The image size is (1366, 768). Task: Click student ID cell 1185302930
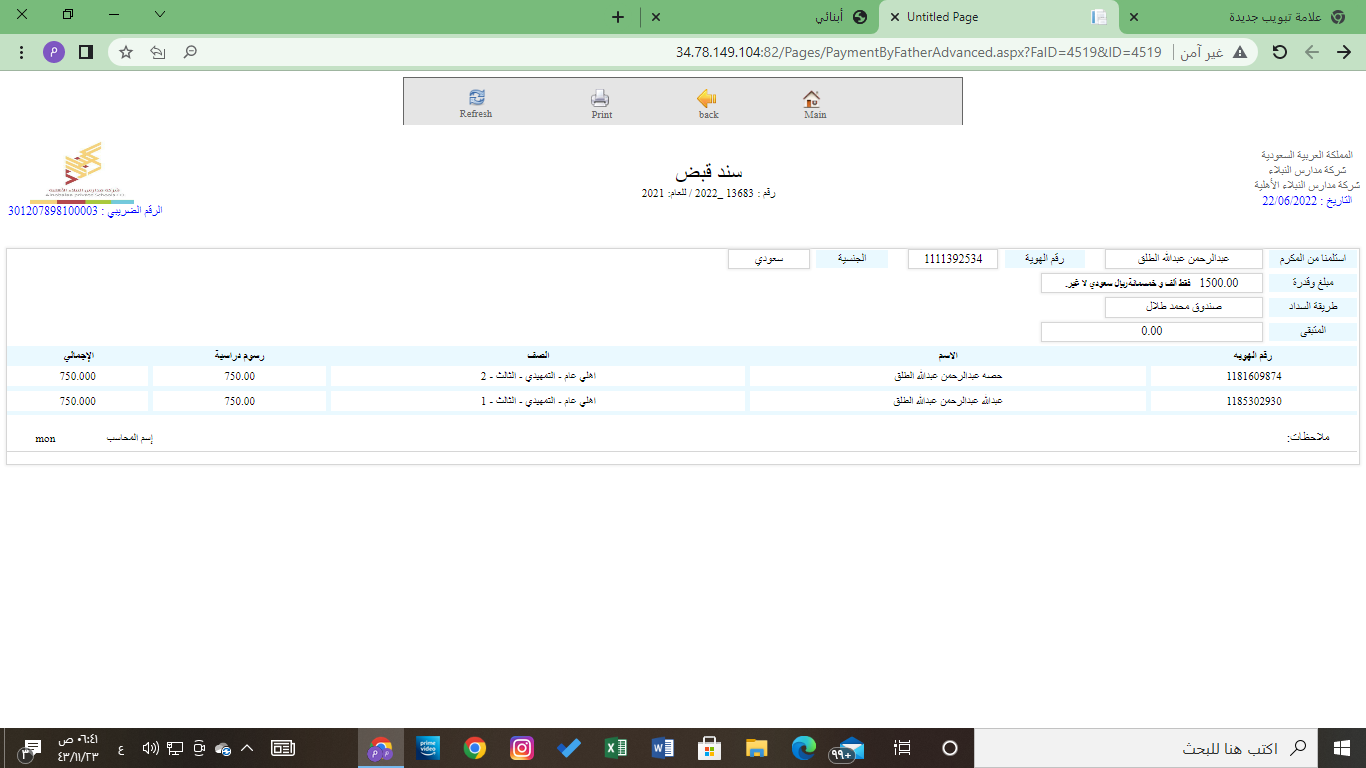1253,400
